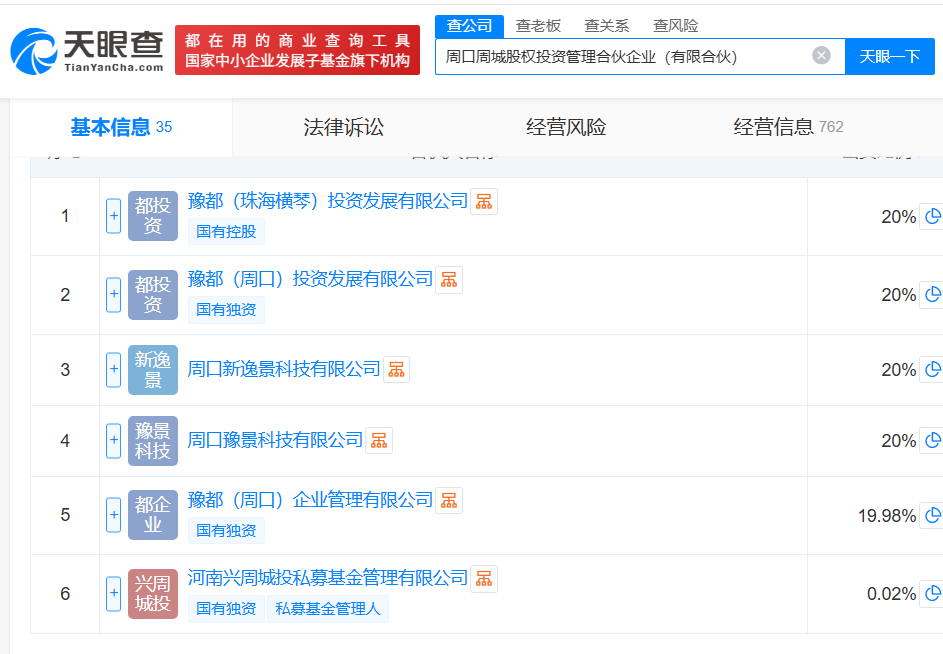
Task: Click the TianYanCha logo
Action: [x=87, y=51]
